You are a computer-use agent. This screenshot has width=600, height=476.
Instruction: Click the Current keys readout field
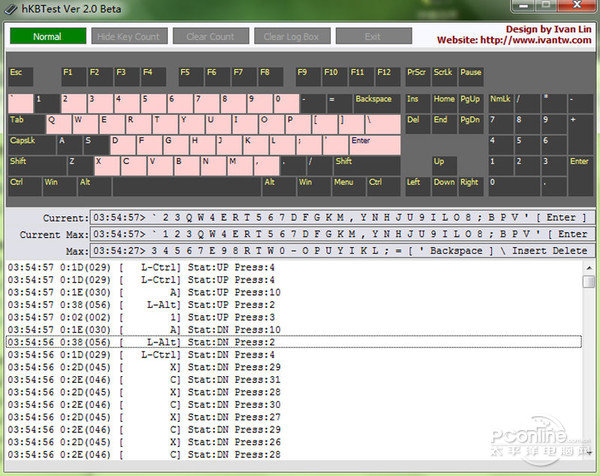tap(343, 218)
